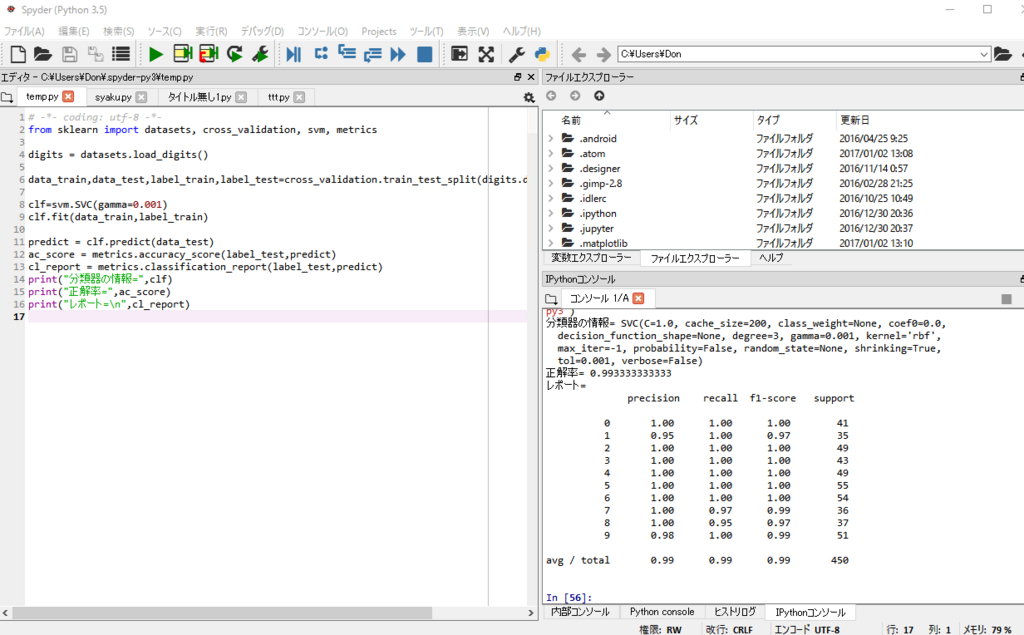Open the PYTHONPATH manager icon
This screenshot has height=635, width=1024.
click(542, 54)
